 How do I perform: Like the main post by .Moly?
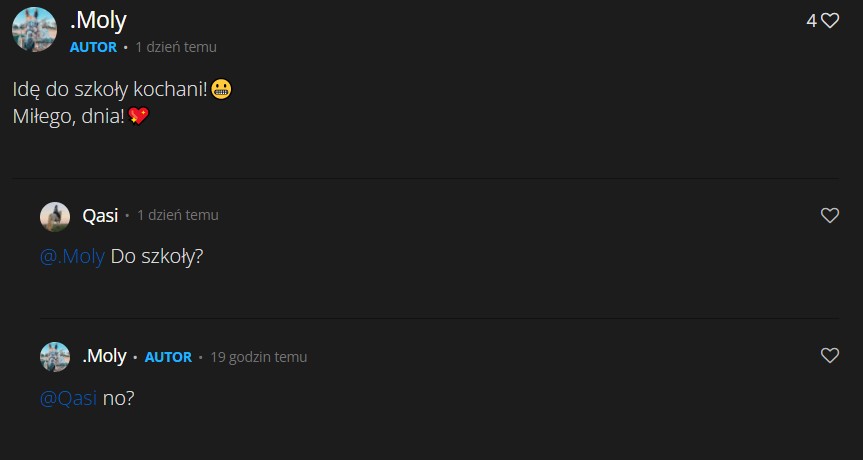click(x=830, y=20)
